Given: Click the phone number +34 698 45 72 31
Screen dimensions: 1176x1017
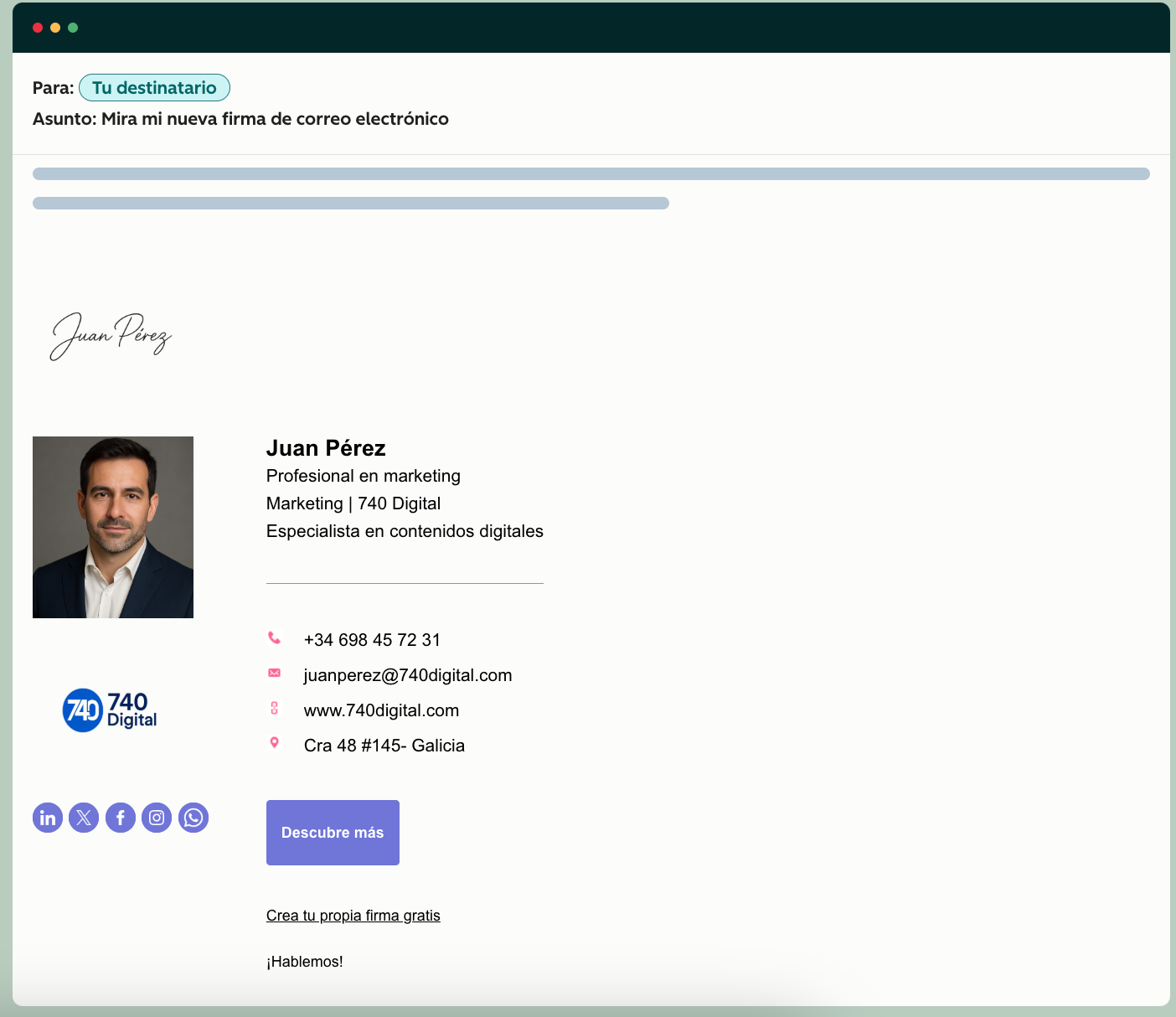Looking at the screenshot, I should tap(372, 639).
